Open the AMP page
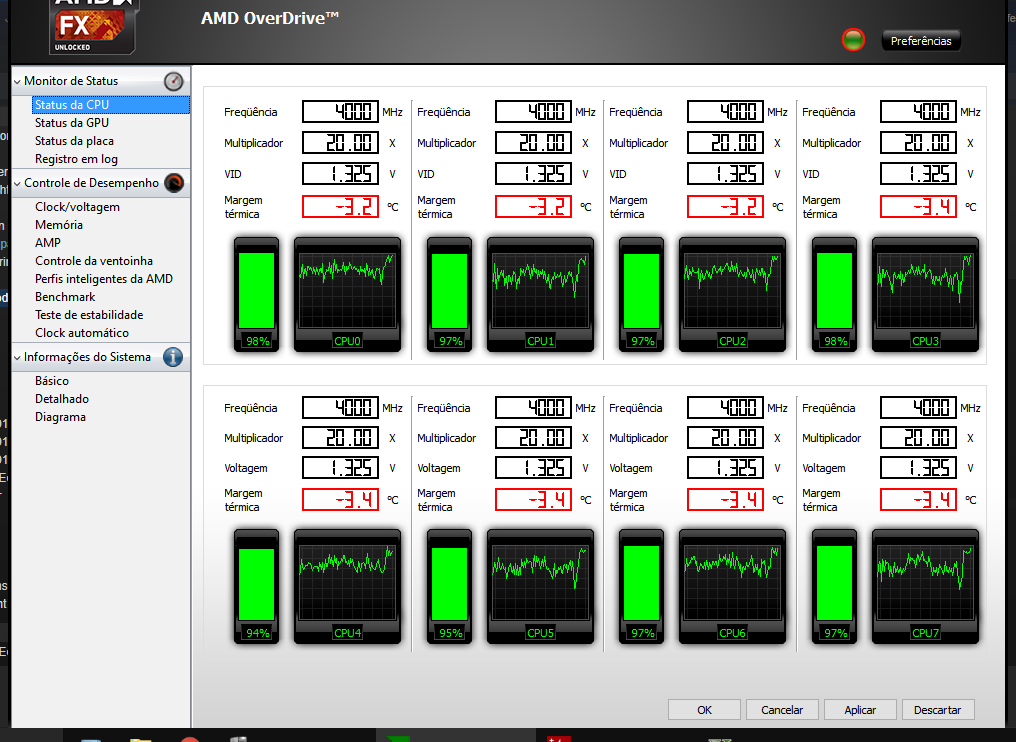 click(48, 242)
